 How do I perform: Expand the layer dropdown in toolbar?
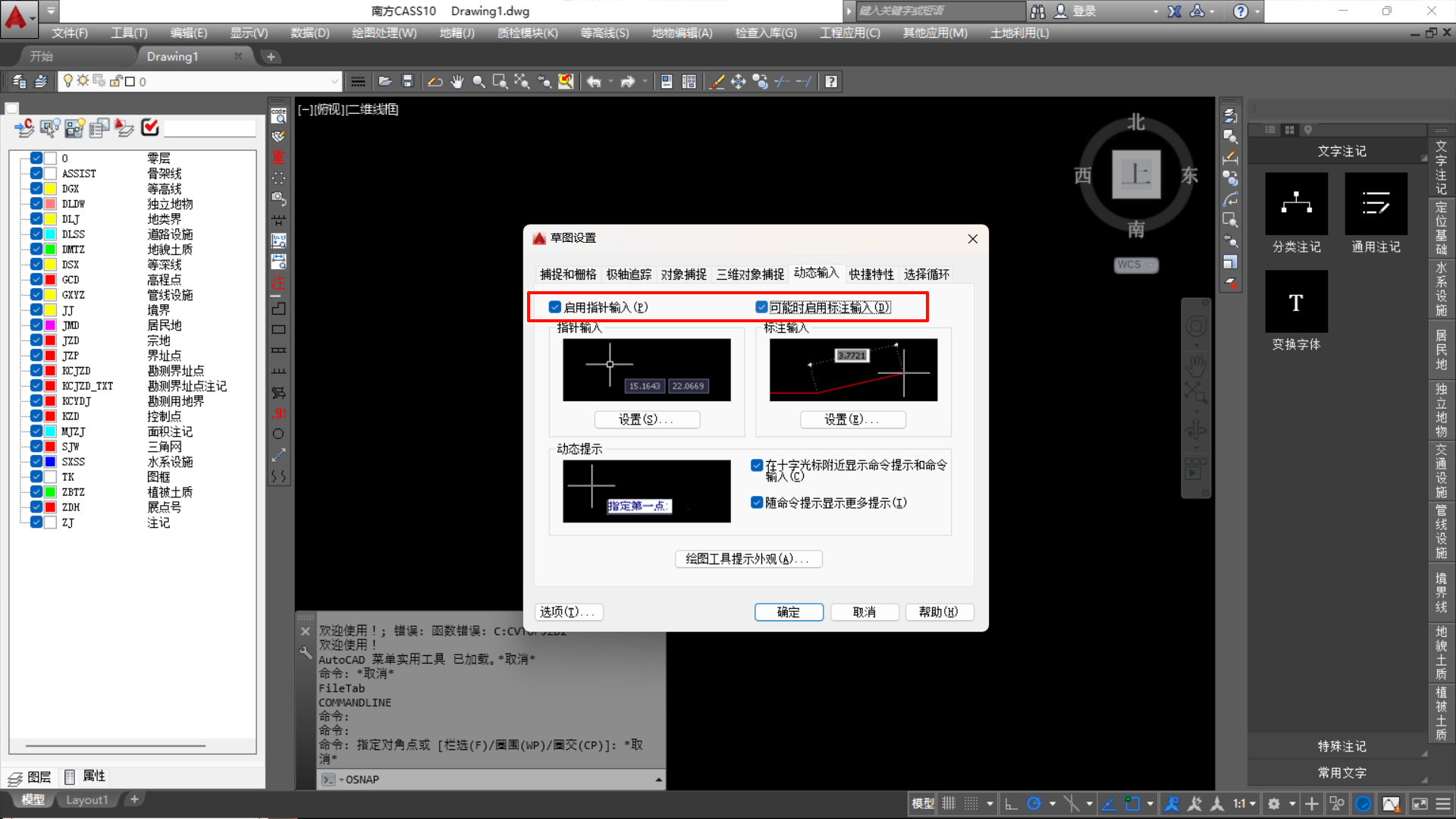click(334, 82)
